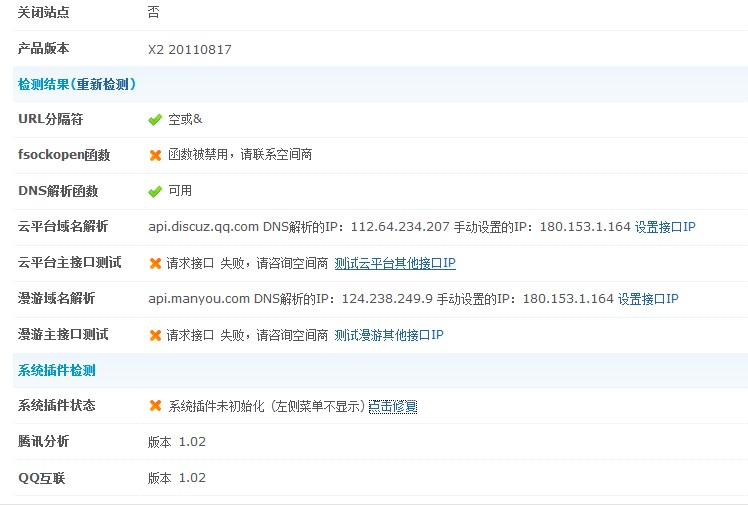Screen dimensions: 748x505
Task: Click the orange X icon for 漫游主接口测试
Action: tap(155, 335)
